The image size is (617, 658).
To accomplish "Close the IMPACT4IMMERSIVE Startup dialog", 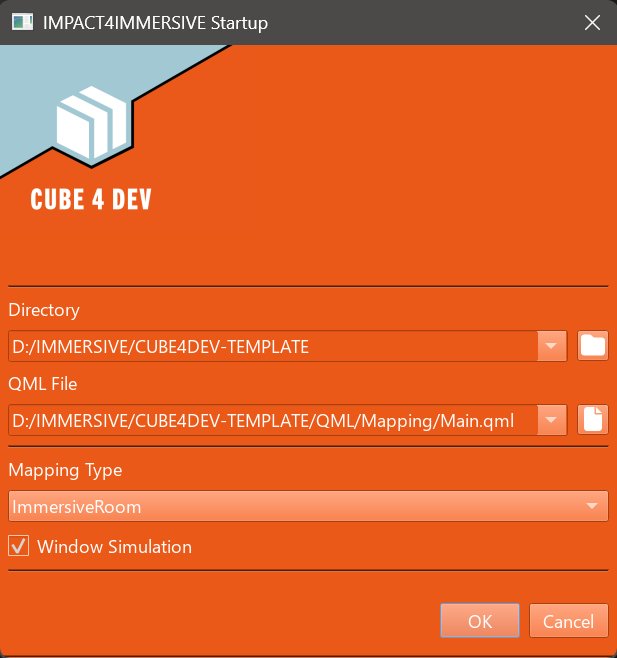I will click(593, 22).
